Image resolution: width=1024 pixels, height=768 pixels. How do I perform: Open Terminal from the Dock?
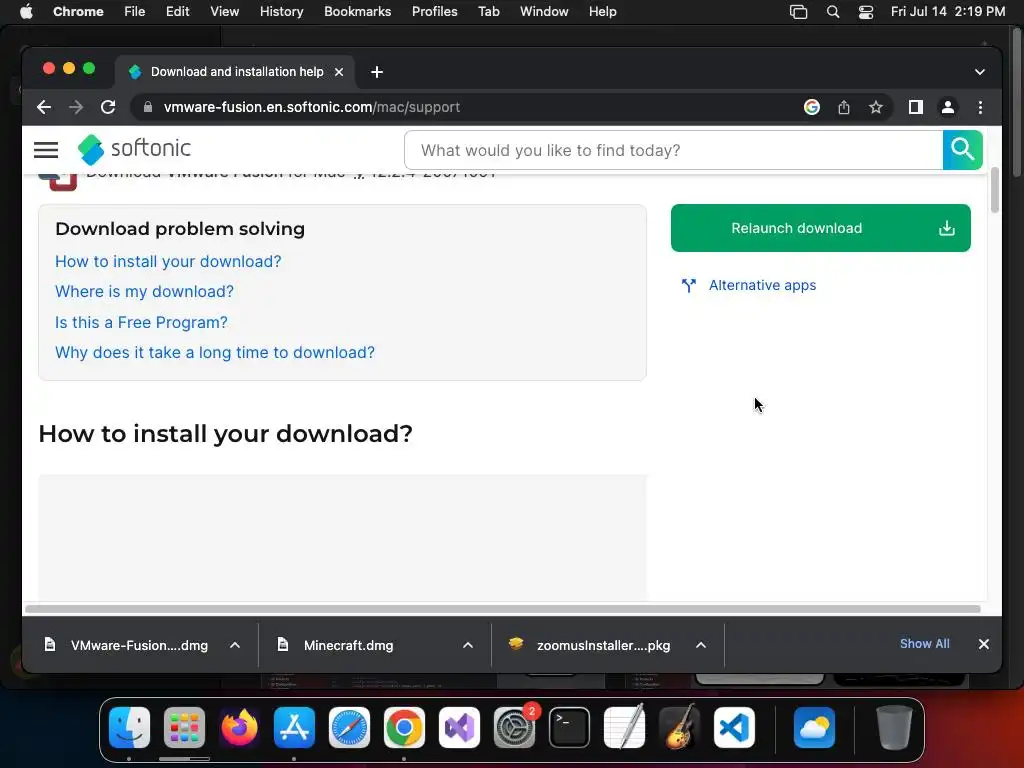pyautogui.click(x=569, y=728)
